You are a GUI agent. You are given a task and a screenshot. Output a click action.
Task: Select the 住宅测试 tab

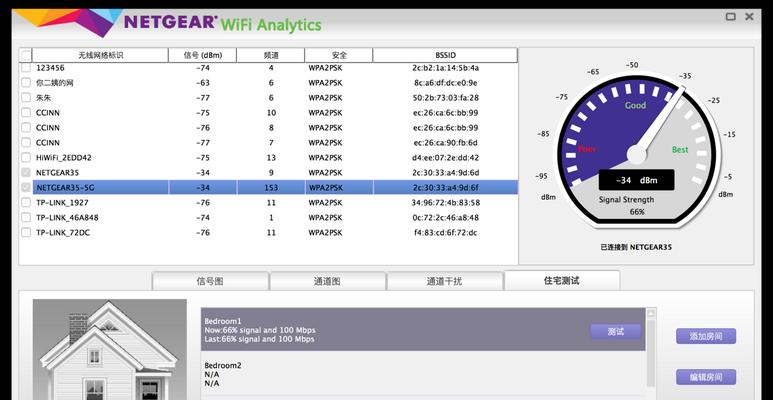(562, 281)
